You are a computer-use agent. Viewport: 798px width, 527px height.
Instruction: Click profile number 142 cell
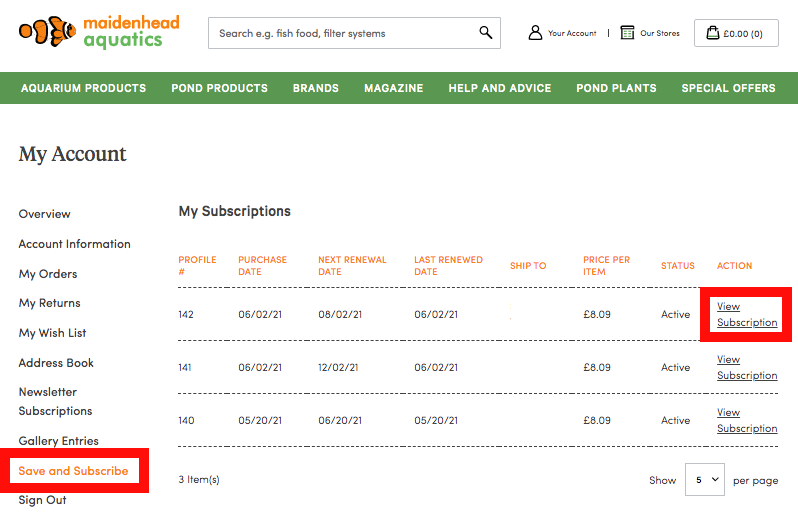pos(186,314)
